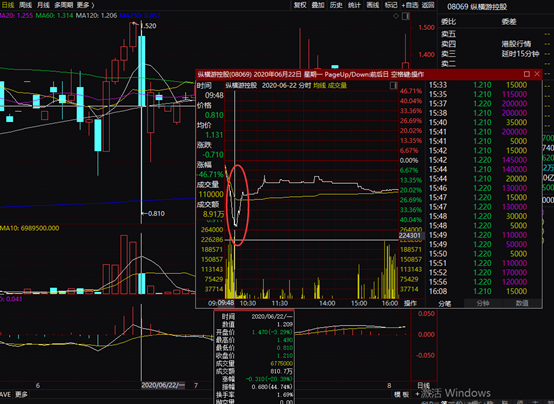Viewport: 554px width, 404px height.
Task: Switch to the 月线 monthly chart tab
Action: pos(43,5)
